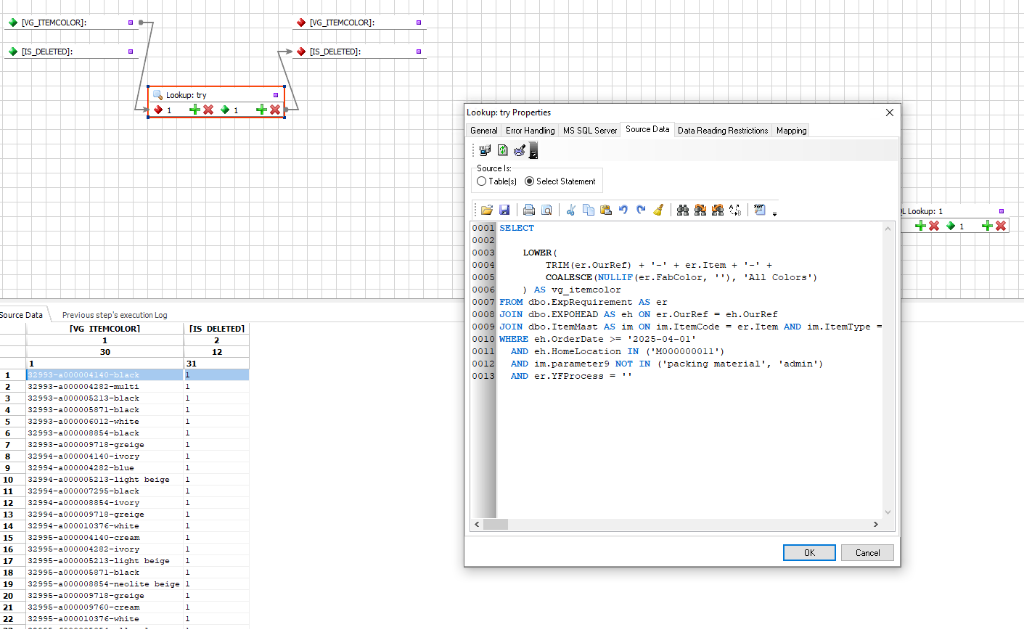
Task: Select cell 32993-a000004282-multi
Action: click(x=104, y=387)
